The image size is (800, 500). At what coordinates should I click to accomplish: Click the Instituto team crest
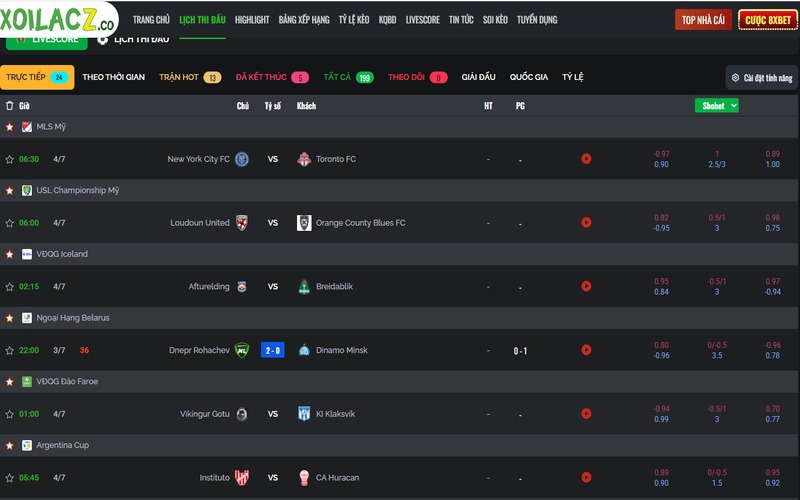click(x=242, y=478)
